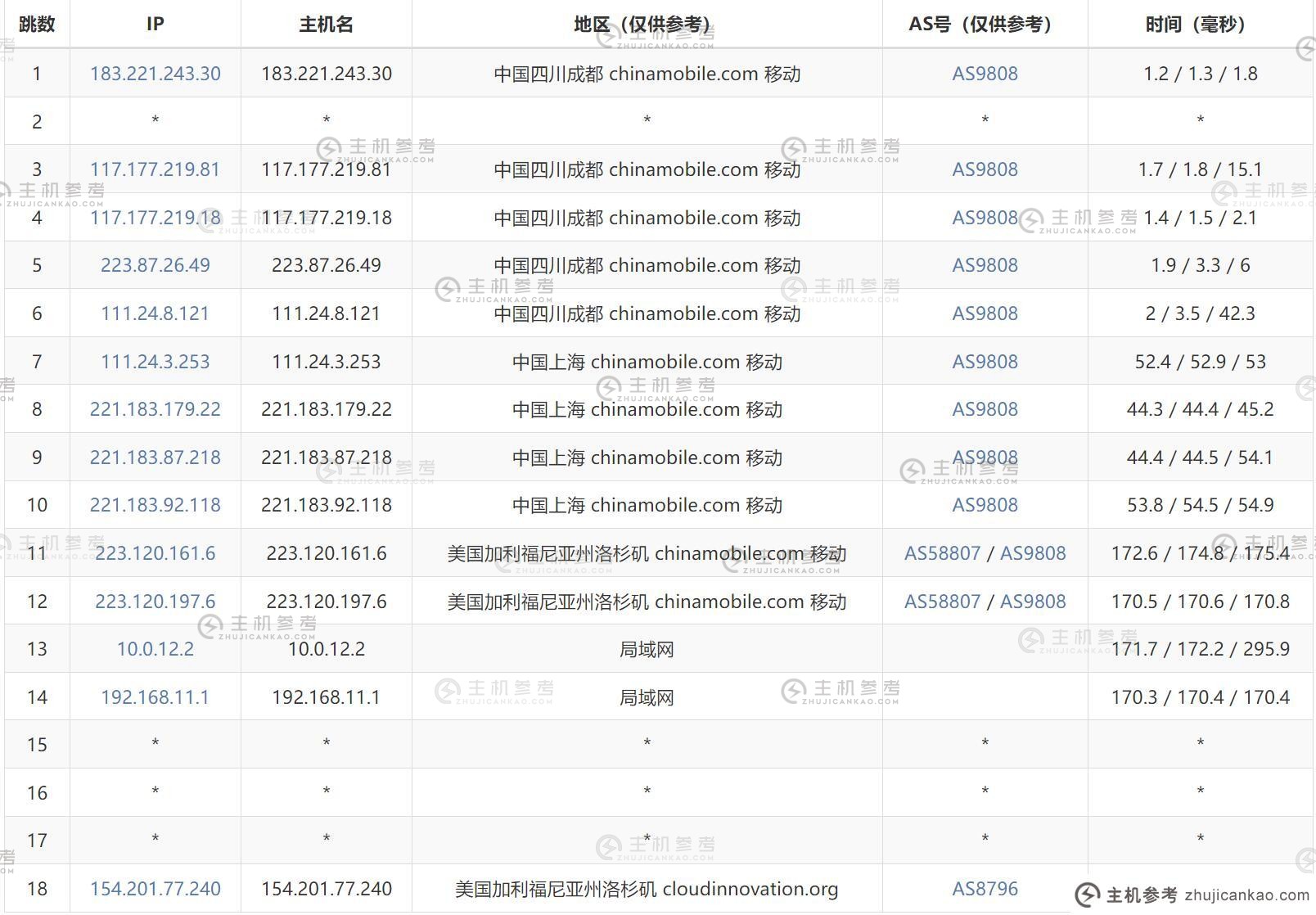Image resolution: width=1316 pixels, height=915 pixels.
Task: Open IP link 10.0.12.2
Action: [155, 649]
